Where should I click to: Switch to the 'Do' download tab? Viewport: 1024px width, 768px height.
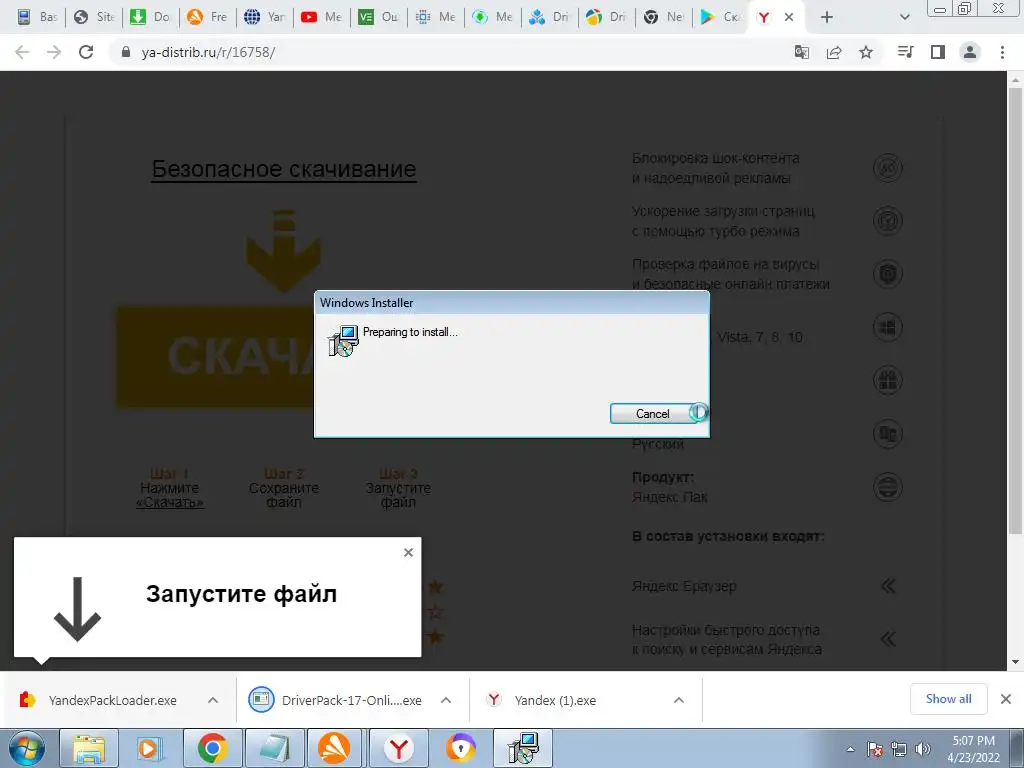[151, 17]
